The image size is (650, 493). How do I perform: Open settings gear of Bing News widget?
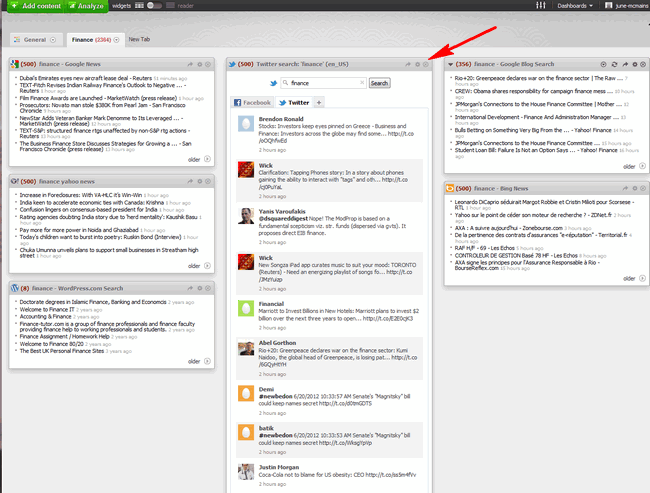(635, 188)
